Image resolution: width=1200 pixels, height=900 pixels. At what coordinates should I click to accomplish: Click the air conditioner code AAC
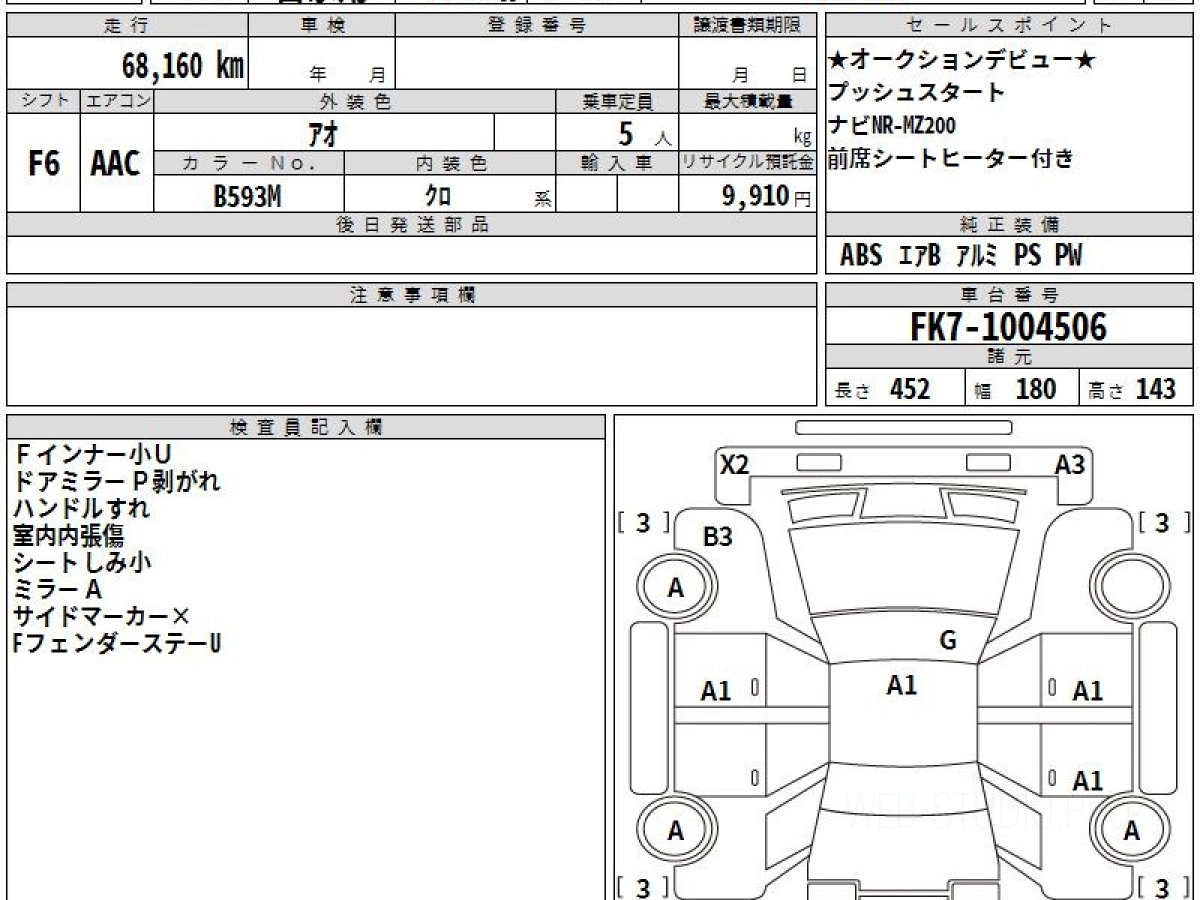(x=116, y=164)
